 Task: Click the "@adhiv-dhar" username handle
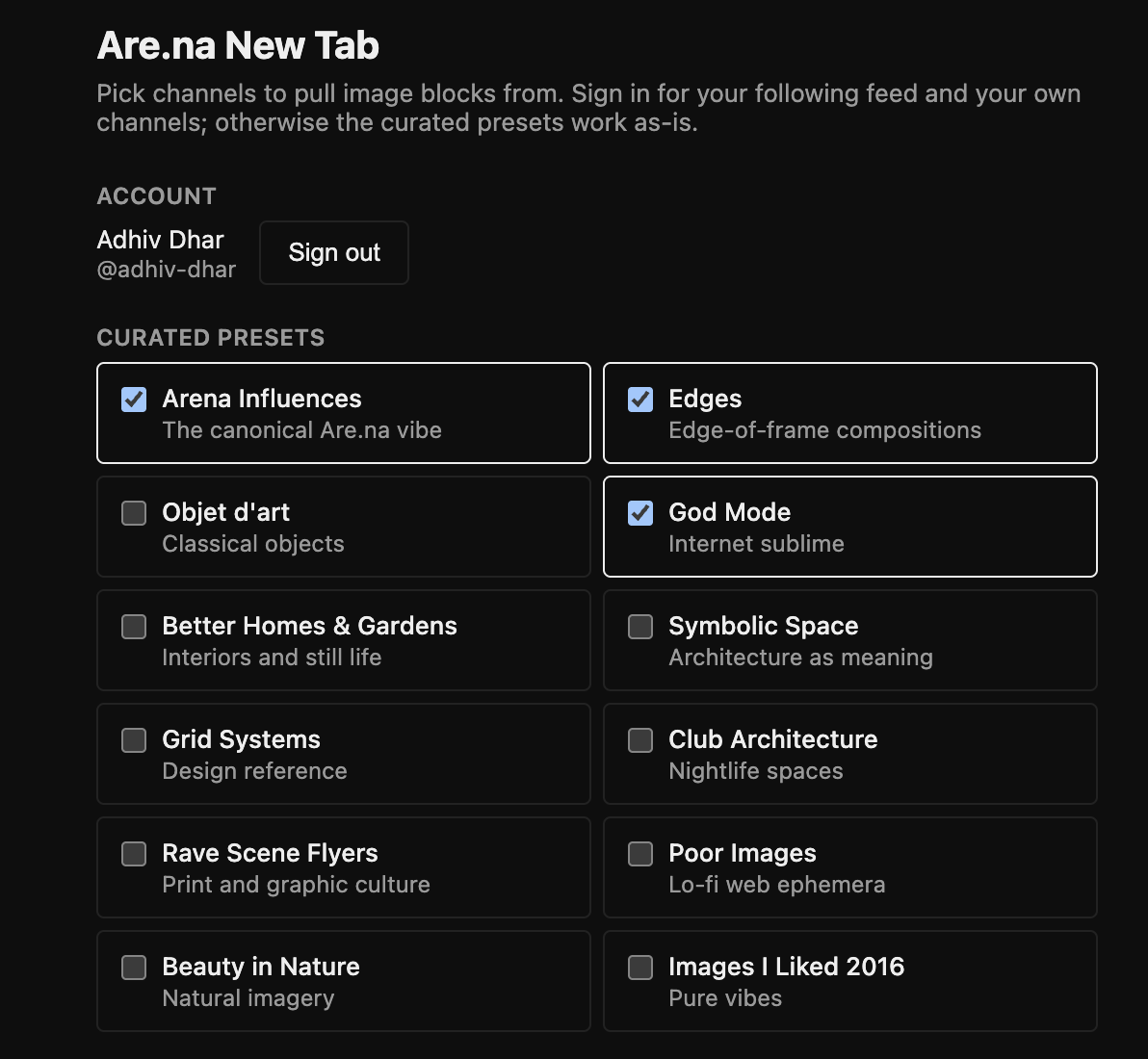tap(167, 270)
